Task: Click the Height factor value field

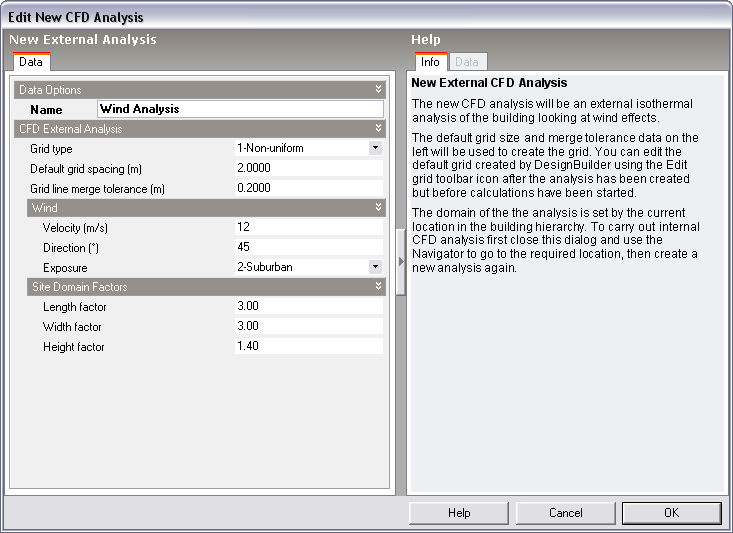Action: (308, 347)
